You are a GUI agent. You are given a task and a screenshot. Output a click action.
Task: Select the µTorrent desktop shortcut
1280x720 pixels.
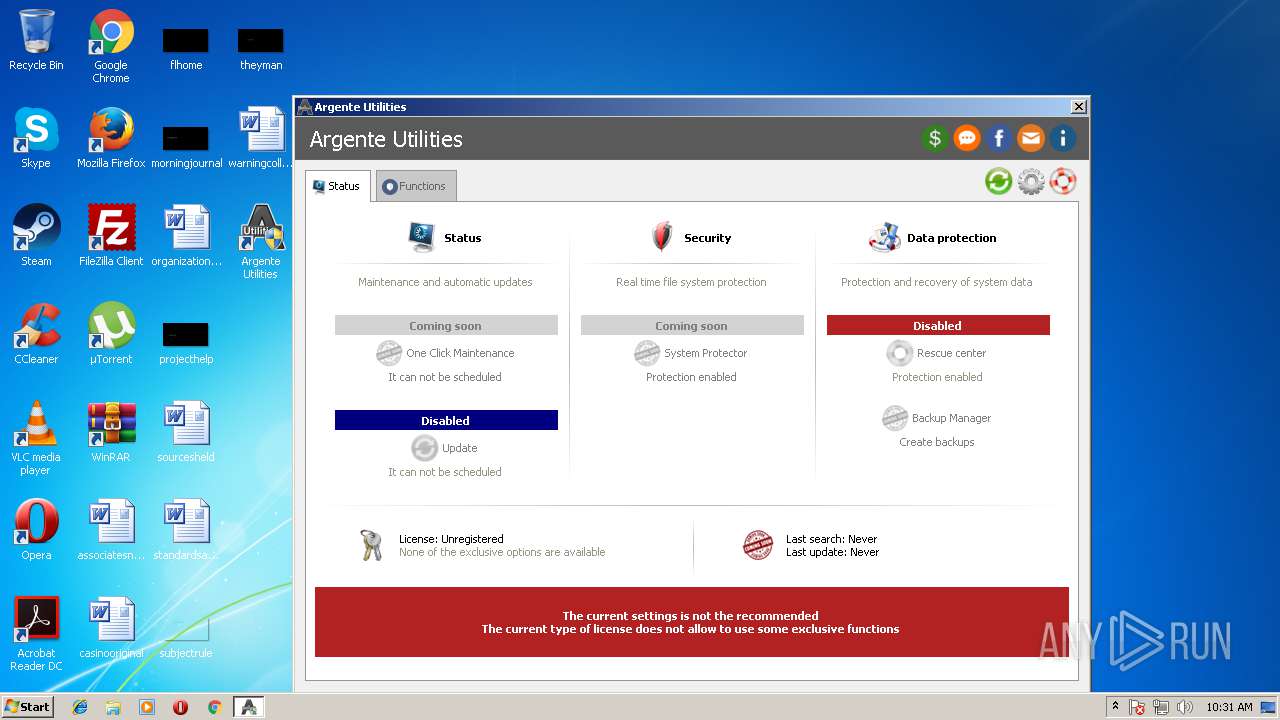pos(111,334)
